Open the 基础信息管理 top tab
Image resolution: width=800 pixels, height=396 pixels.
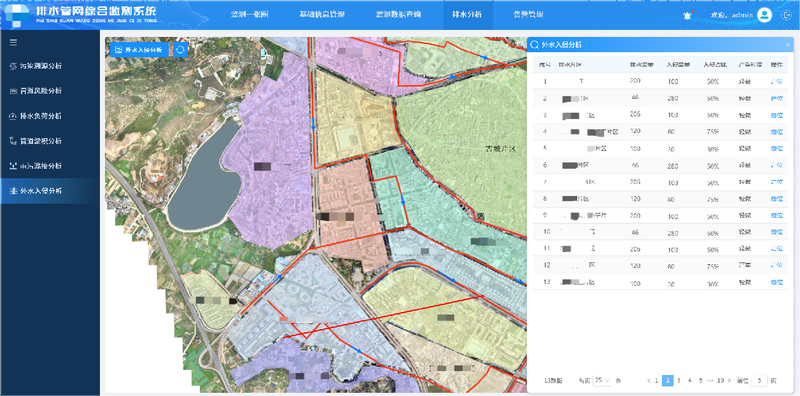(x=322, y=15)
